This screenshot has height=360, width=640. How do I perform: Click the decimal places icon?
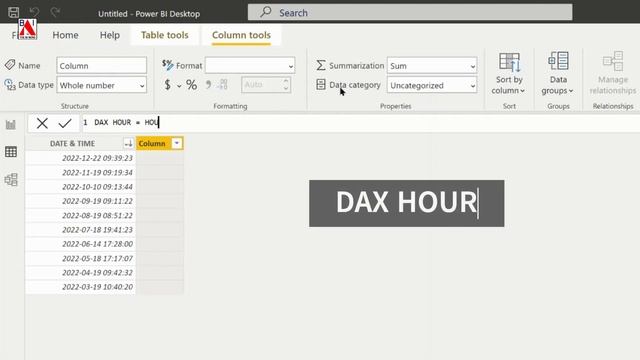pyautogui.click(x=223, y=84)
